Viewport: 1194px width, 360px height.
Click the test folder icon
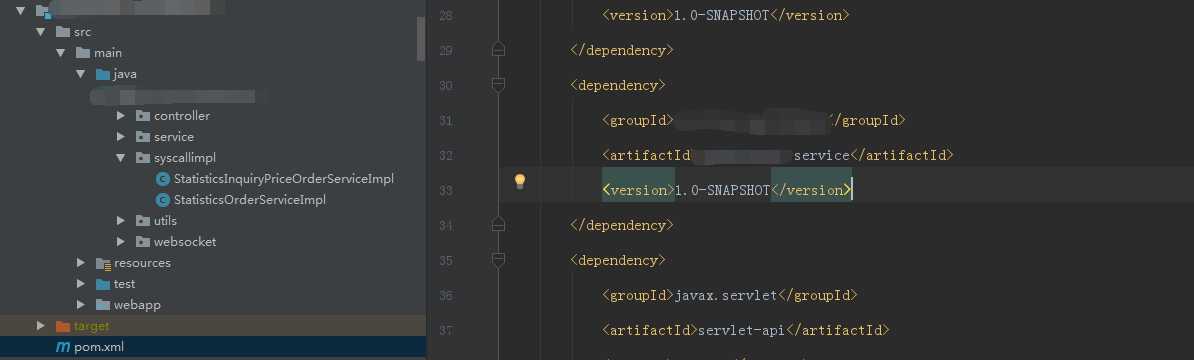103,284
